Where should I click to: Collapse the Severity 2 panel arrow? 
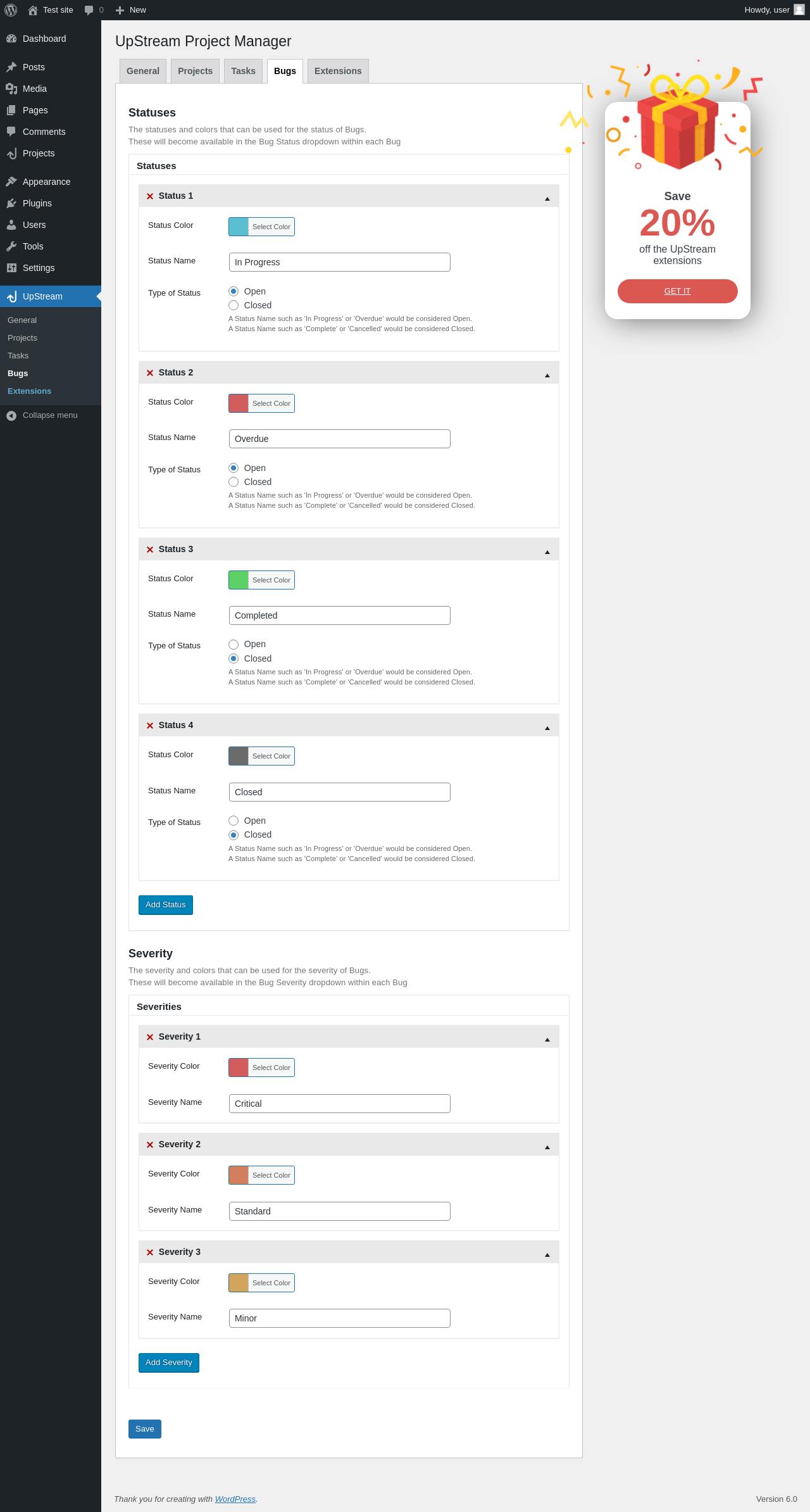click(547, 1147)
